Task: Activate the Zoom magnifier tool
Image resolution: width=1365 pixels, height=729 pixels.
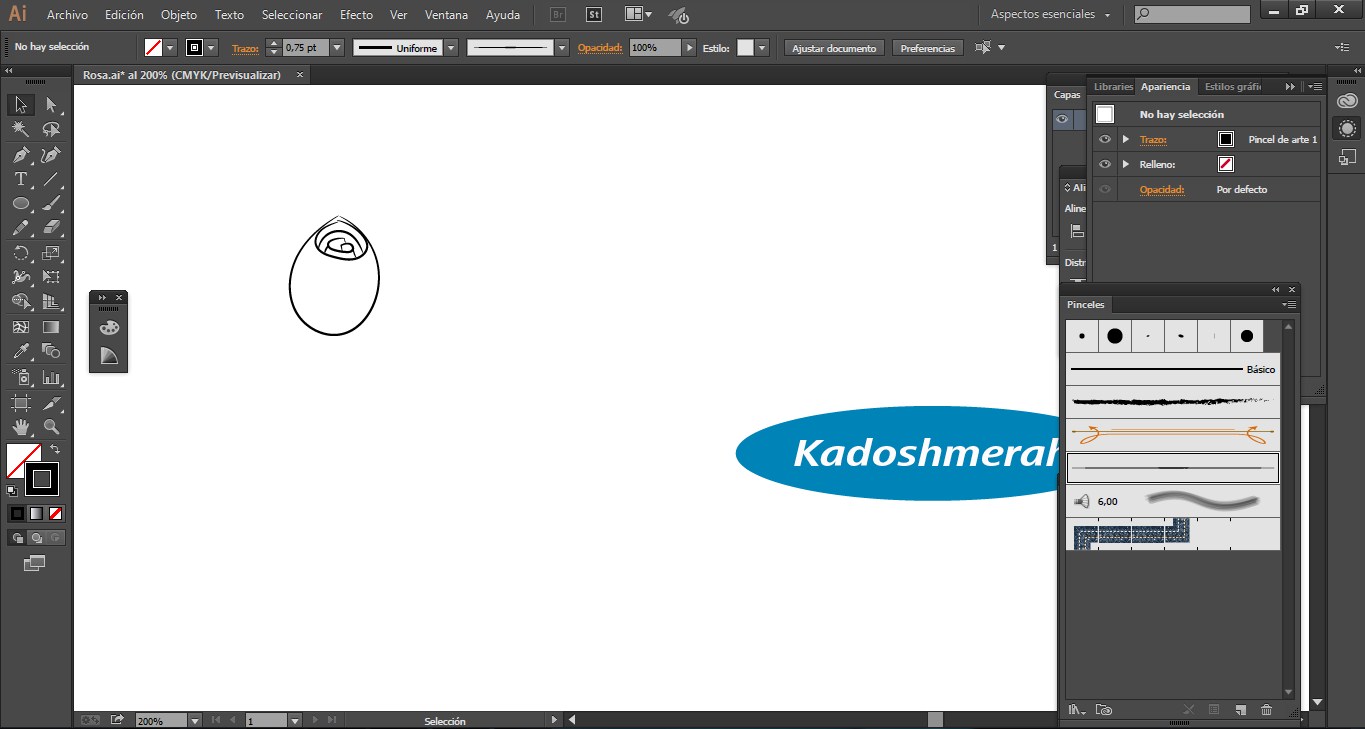Action: 51,427
